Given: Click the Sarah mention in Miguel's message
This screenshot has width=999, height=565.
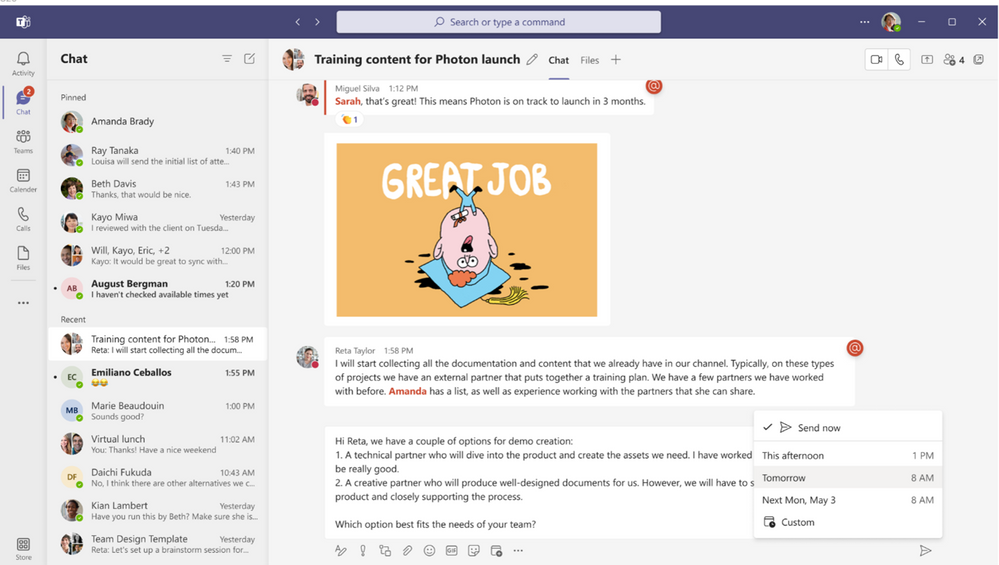Looking at the screenshot, I should pos(348,101).
